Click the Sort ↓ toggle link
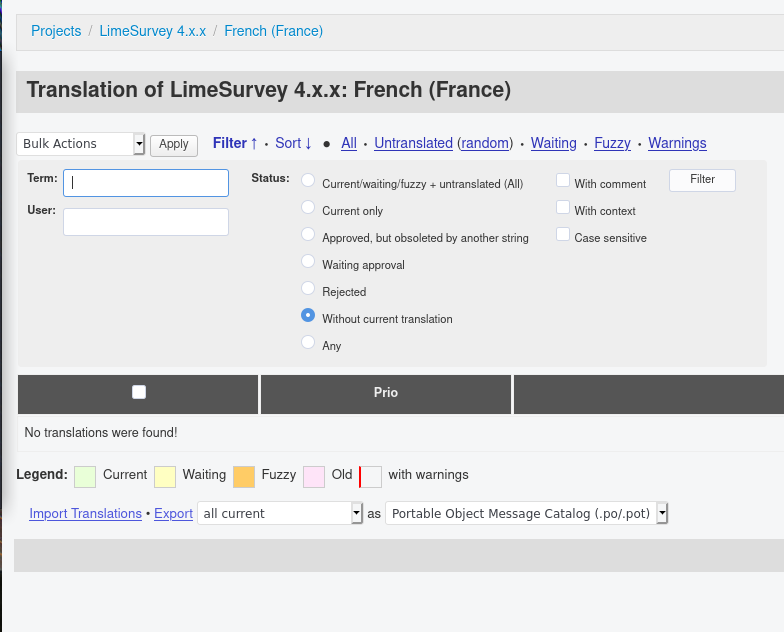 click(294, 143)
